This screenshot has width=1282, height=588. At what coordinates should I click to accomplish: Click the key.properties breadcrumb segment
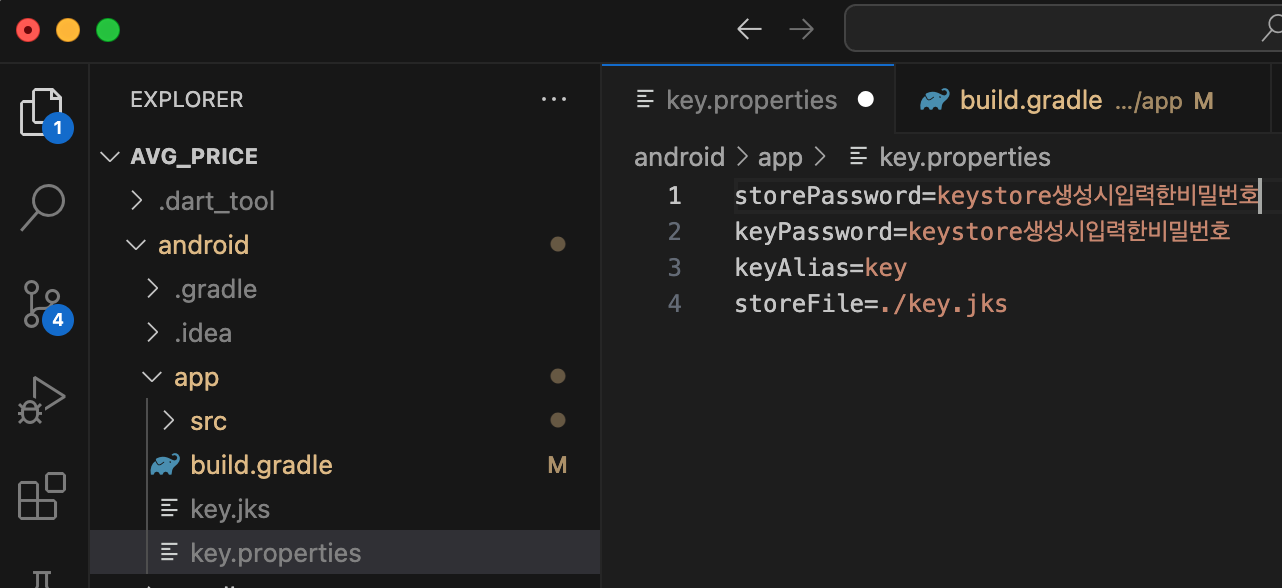[x=964, y=157]
